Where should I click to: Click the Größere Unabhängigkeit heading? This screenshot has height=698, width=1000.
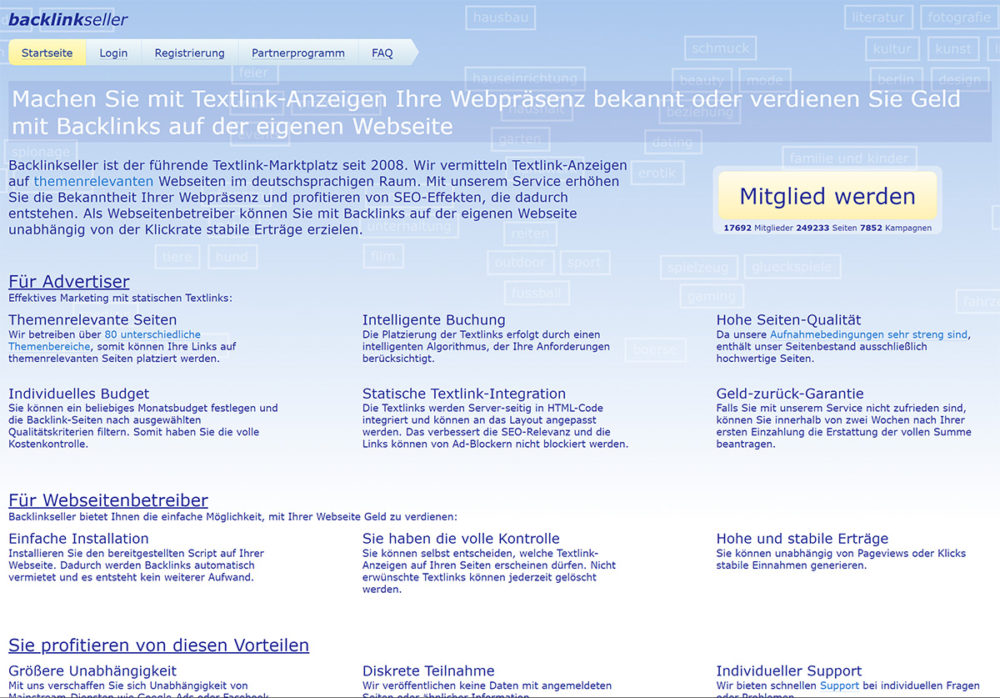click(x=92, y=671)
